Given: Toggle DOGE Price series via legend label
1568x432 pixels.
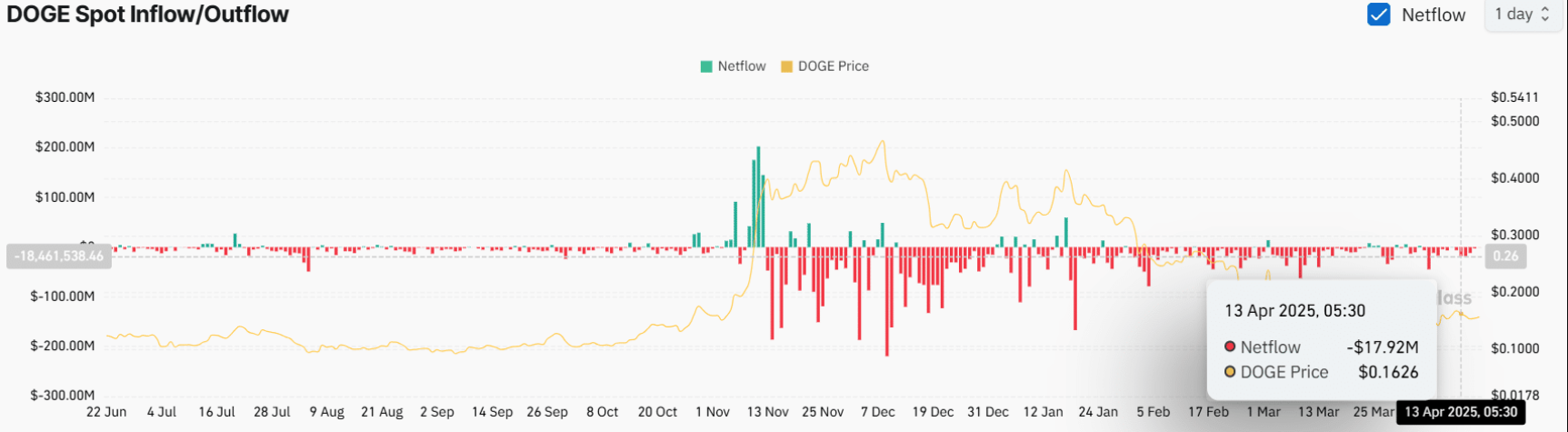Looking at the screenshot, I should coord(833,66).
